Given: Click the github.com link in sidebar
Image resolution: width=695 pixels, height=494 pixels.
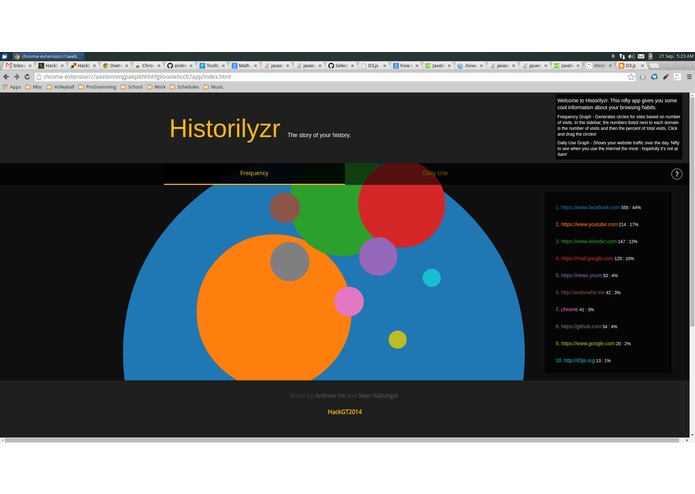Looking at the screenshot, I should [x=581, y=327].
